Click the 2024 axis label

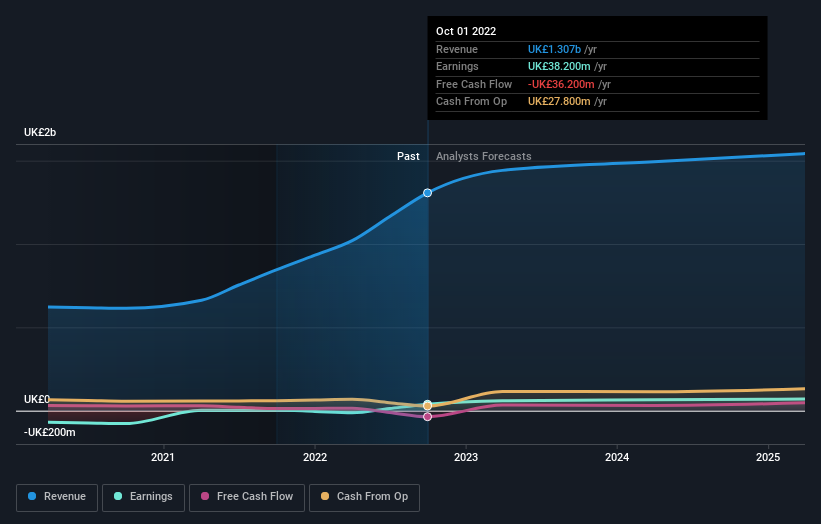(617, 457)
